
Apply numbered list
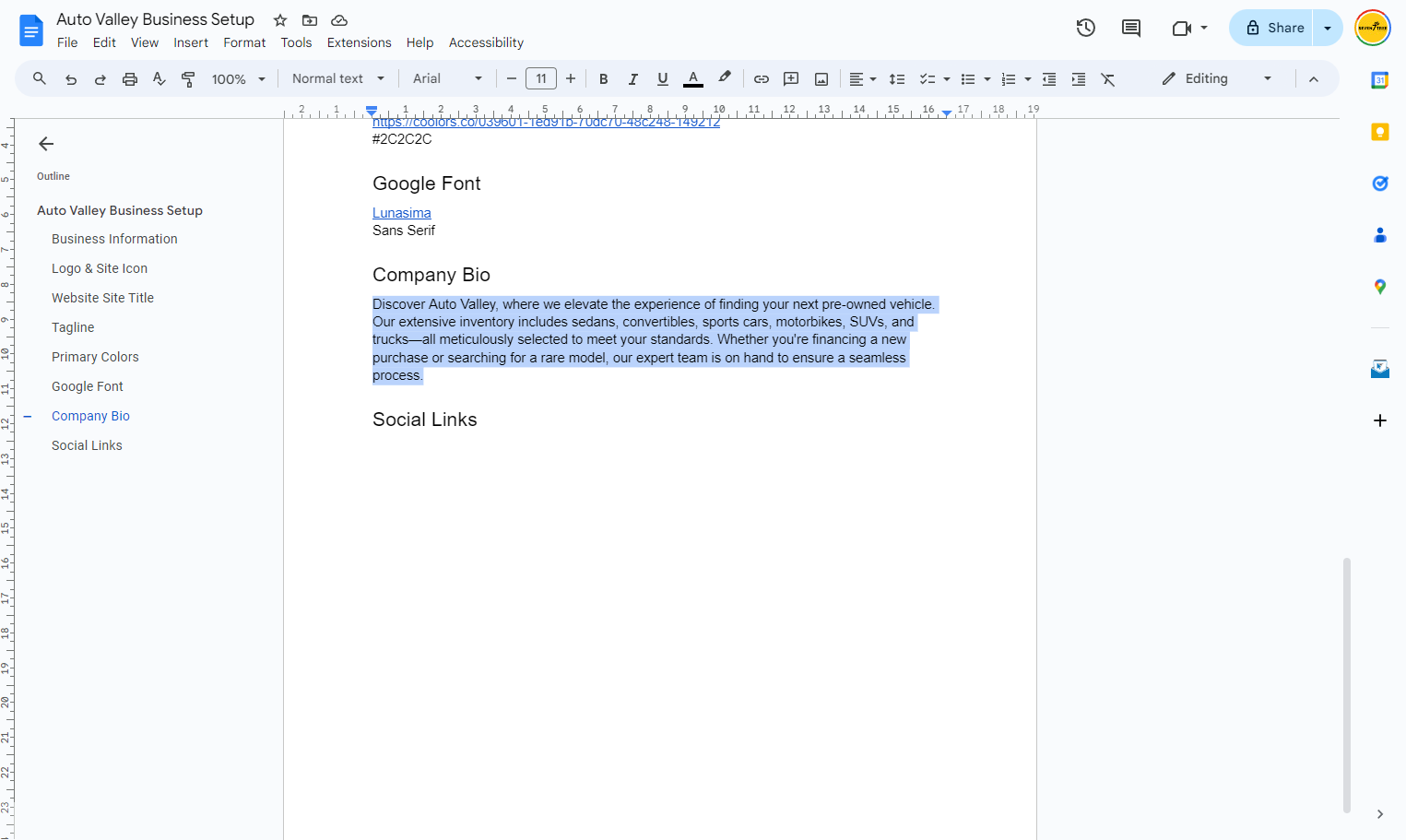point(1009,79)
